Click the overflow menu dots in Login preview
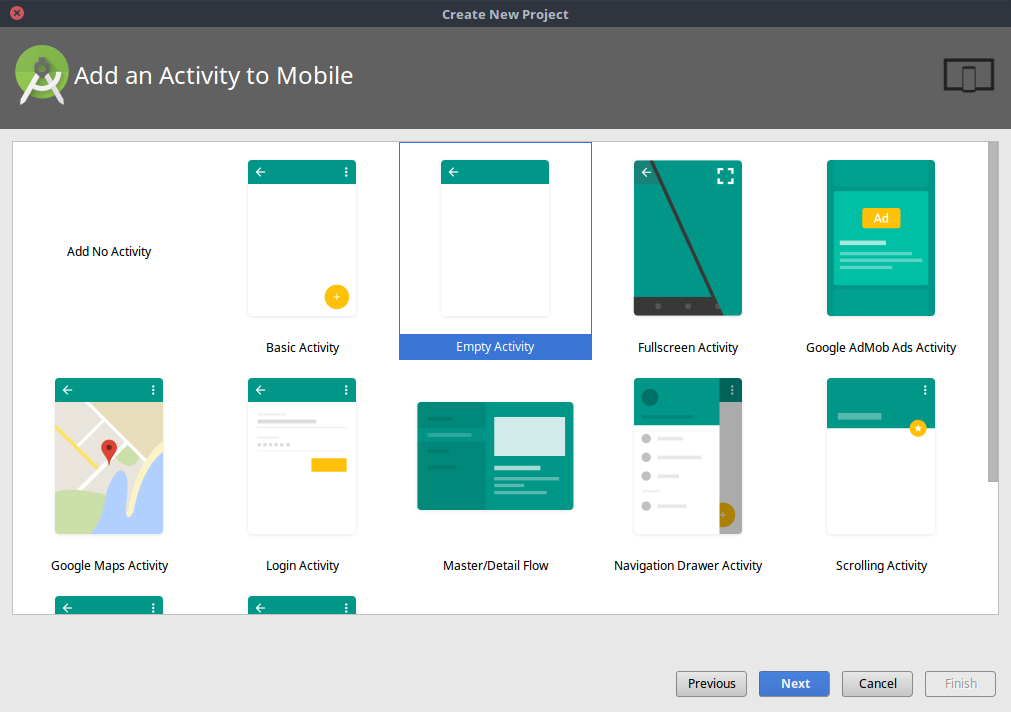This screenshot has width=1011, height=712. click(x=347, y=389)
